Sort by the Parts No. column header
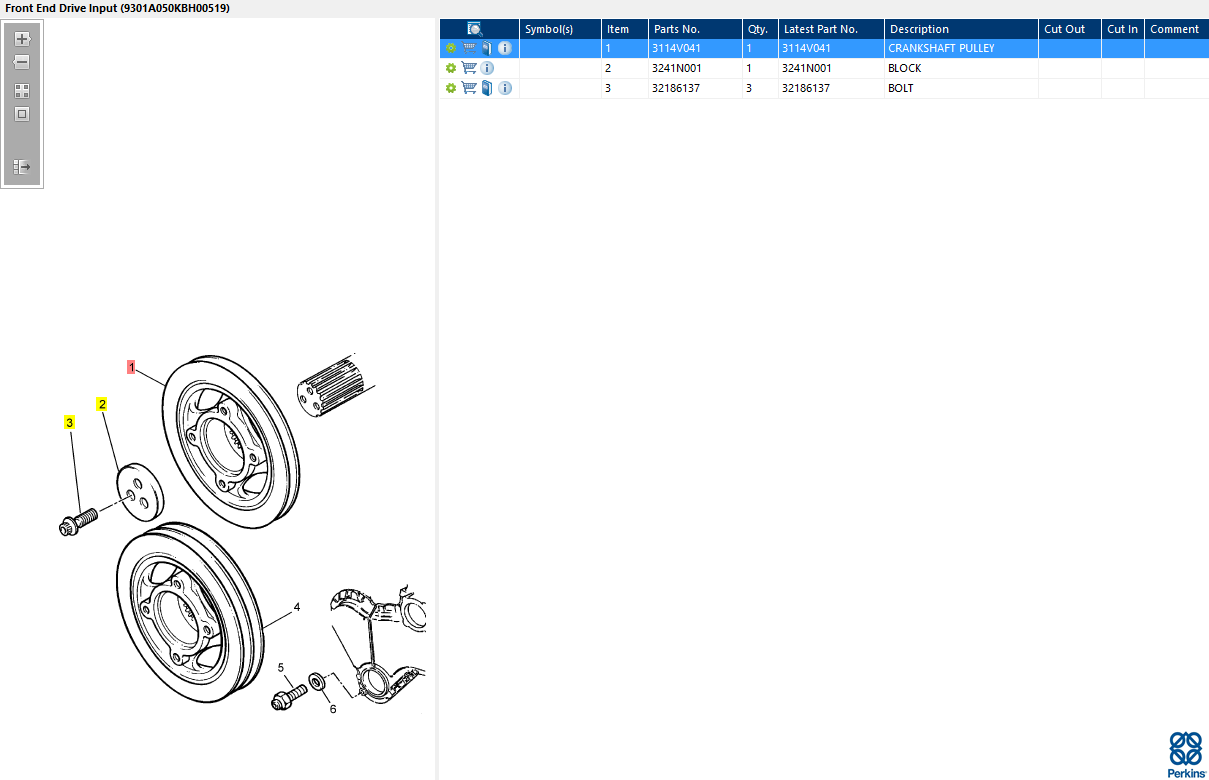The height and width of the screenshot is (780, 1209). pyautogui.click(x=695, y=29)
